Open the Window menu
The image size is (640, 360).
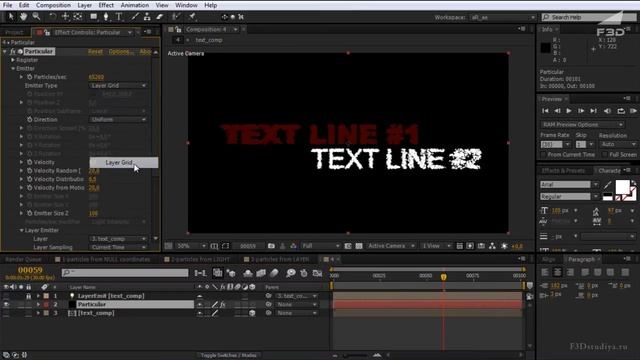186,5
